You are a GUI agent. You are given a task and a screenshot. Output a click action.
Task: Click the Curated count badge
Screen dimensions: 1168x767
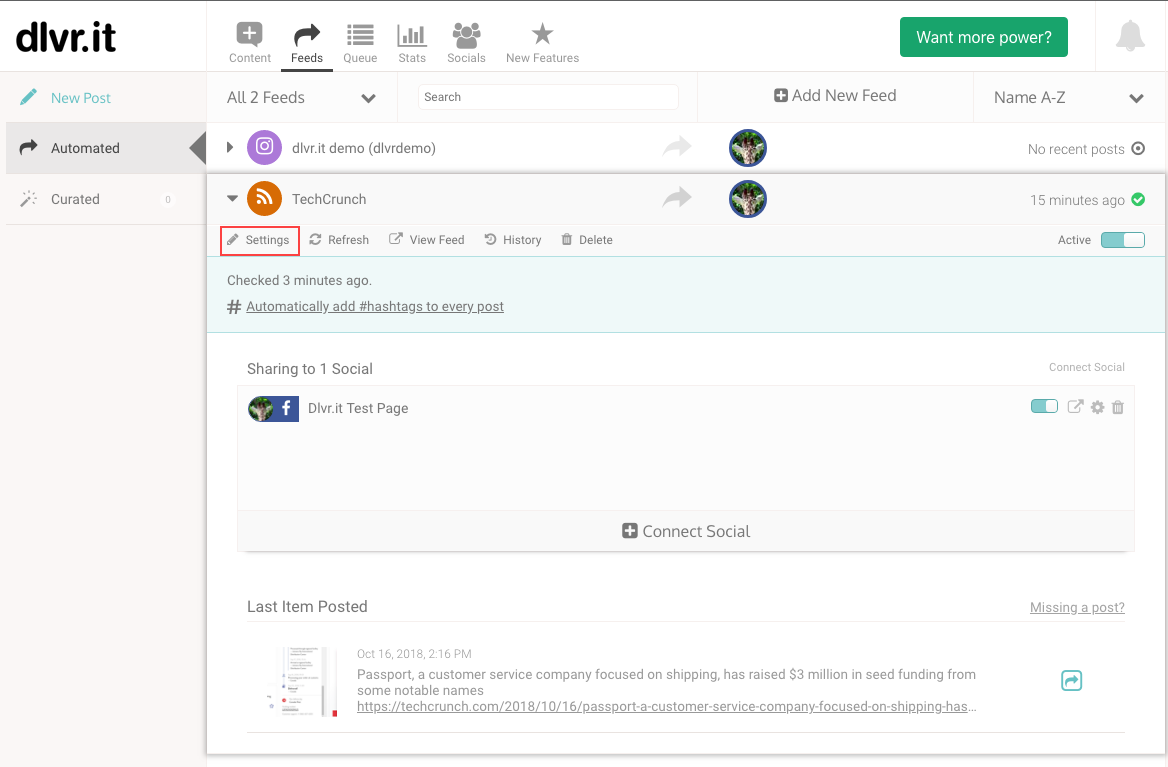(x=168, y=200)
